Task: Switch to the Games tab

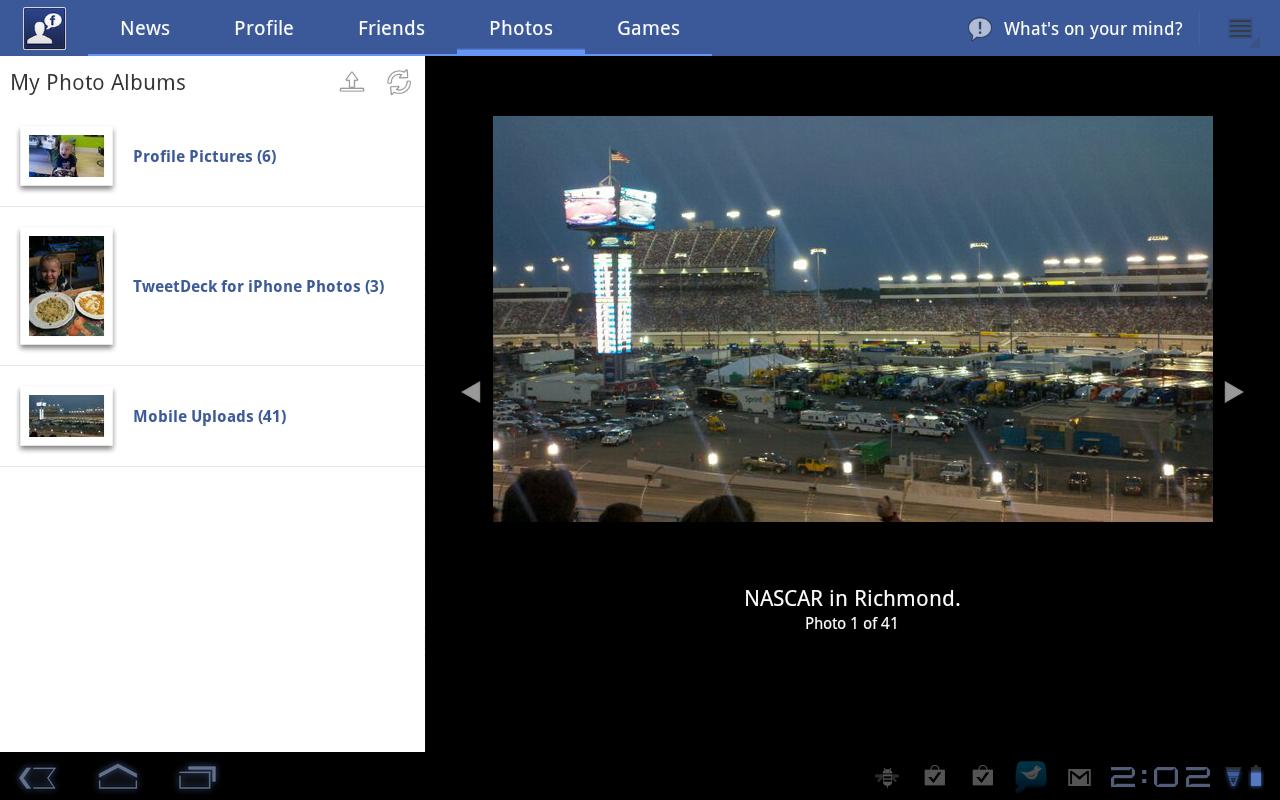Action: [648, 28]
